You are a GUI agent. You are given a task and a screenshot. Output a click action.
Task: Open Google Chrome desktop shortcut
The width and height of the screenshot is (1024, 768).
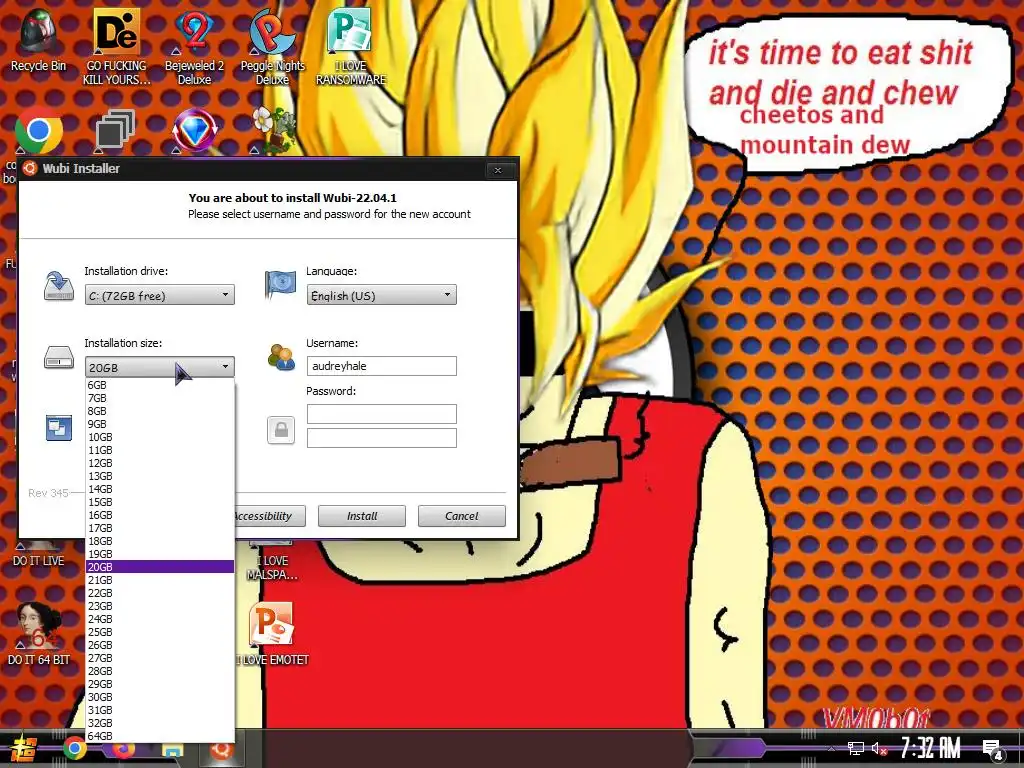(x=39, y=130)
